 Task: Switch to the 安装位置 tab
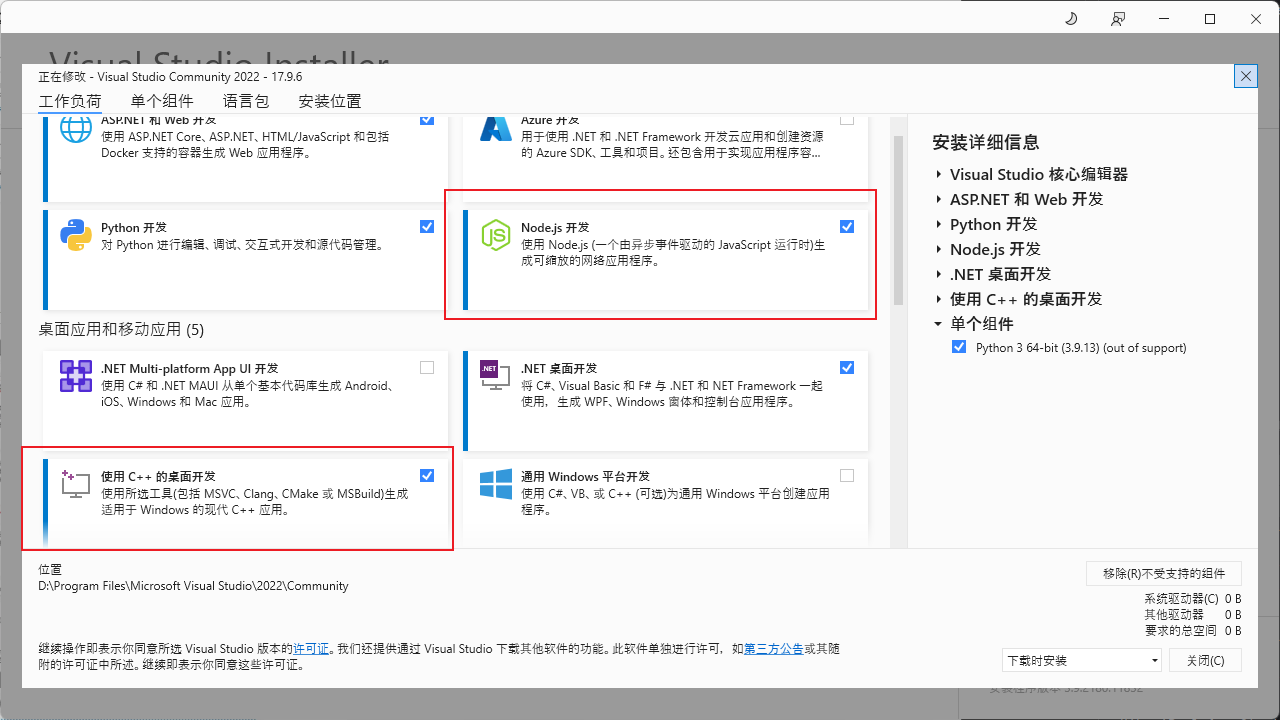pos(330,101)
